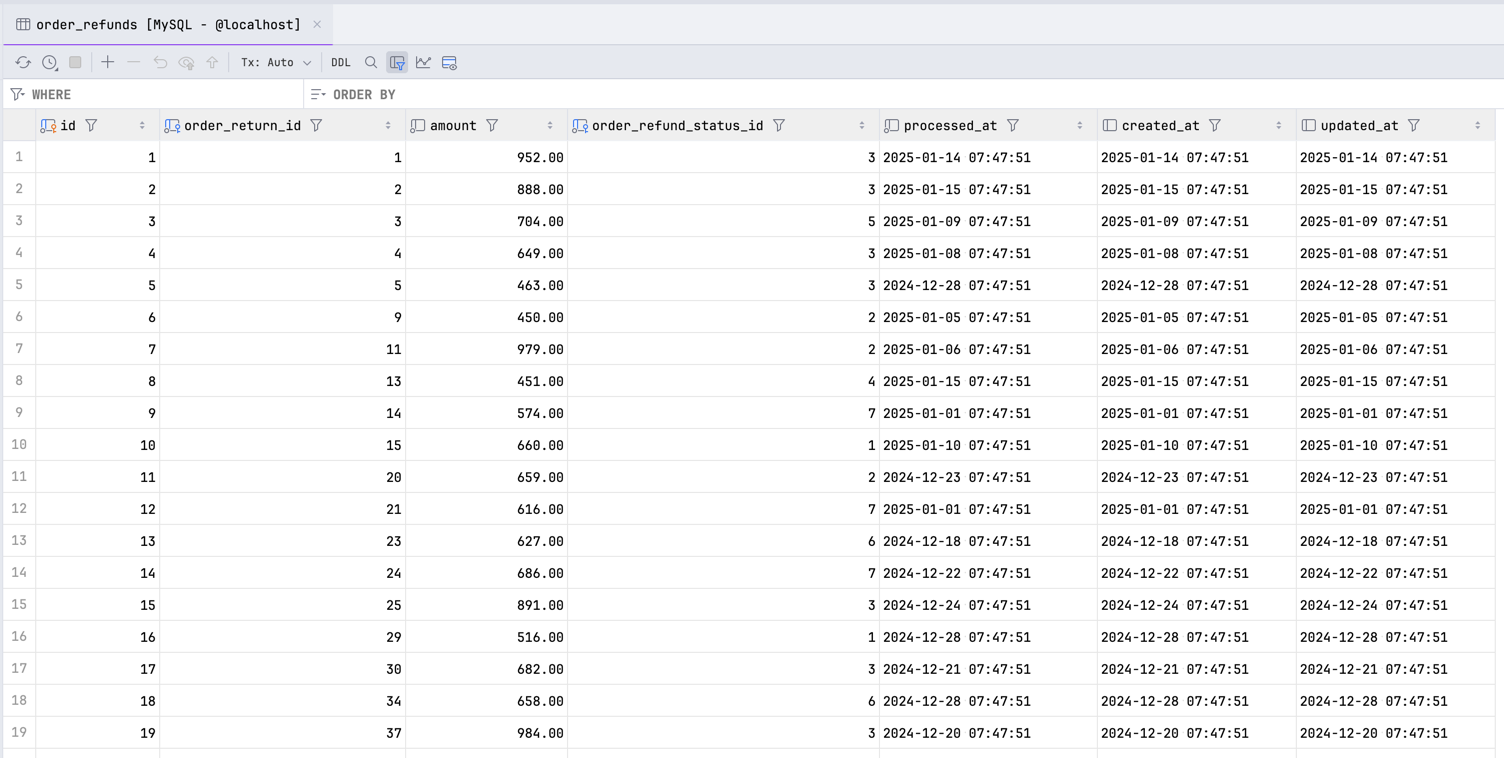
Task: Open the chart view icon
Action: [x=424, y=62]
